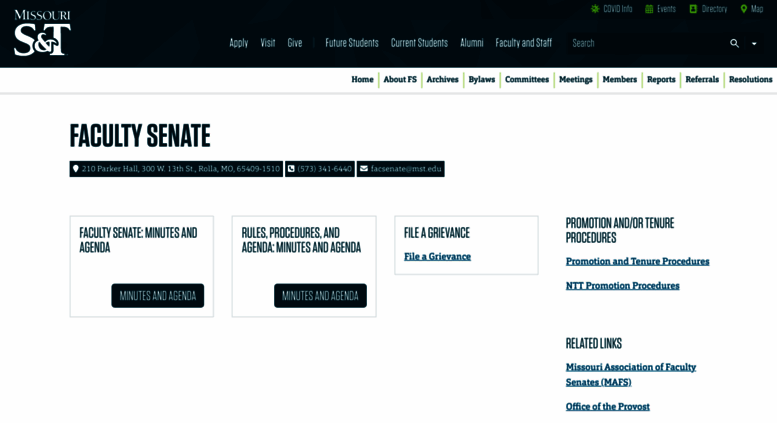Click the Events text link

click(x=666, y=9)
